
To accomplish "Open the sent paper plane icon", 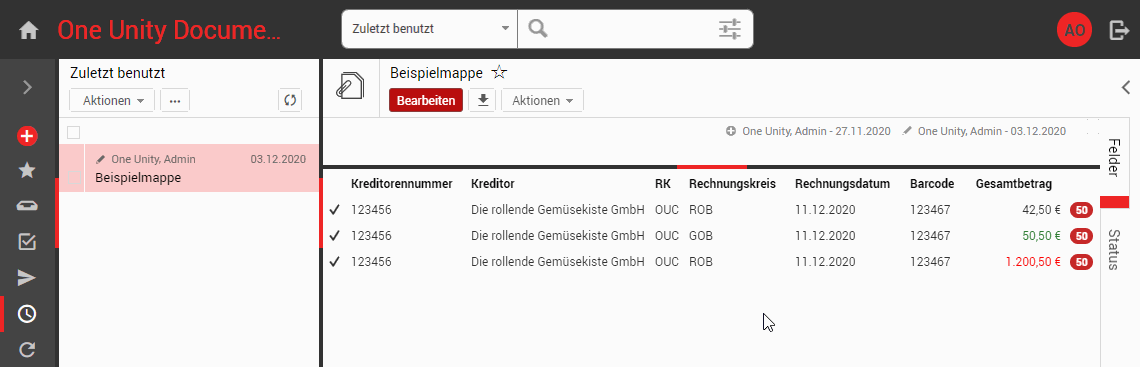I will tap(27, 278).
